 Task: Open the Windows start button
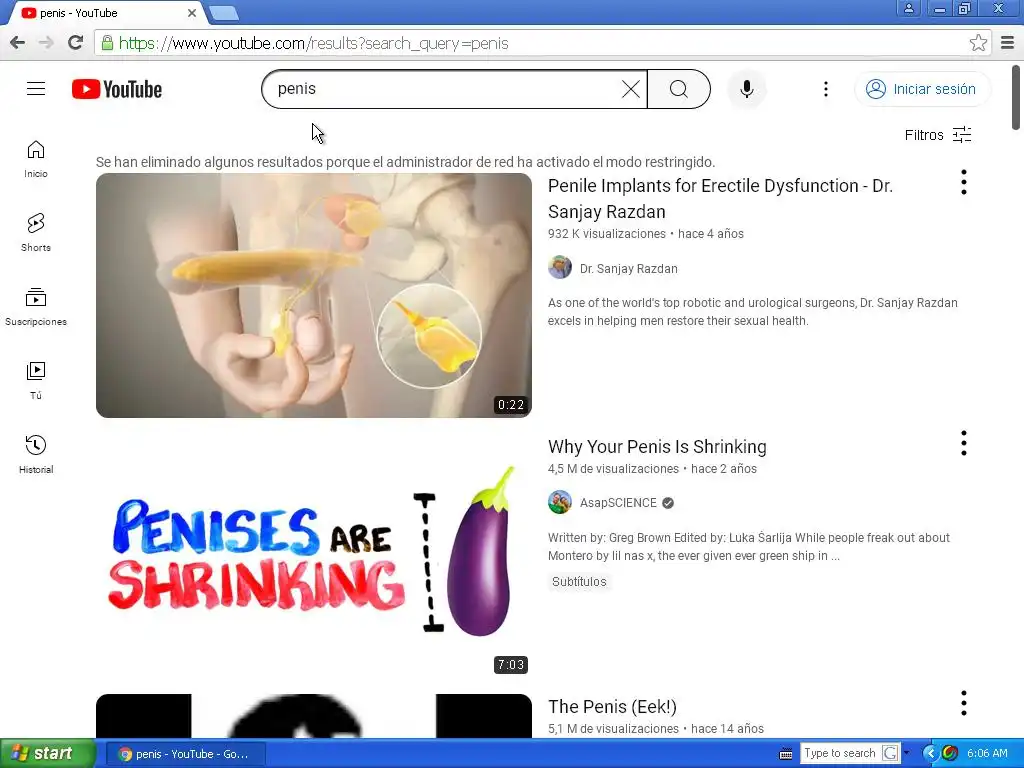point(47,754)
